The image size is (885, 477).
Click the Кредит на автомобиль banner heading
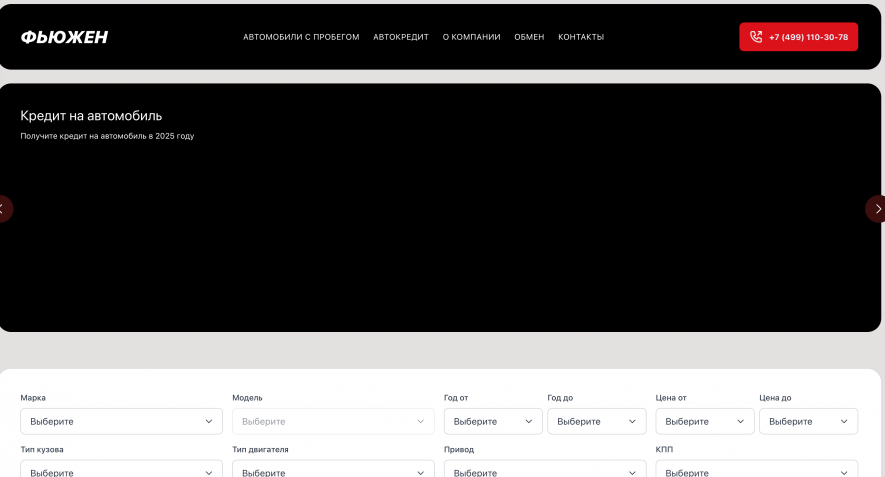[x=91, y=116]
